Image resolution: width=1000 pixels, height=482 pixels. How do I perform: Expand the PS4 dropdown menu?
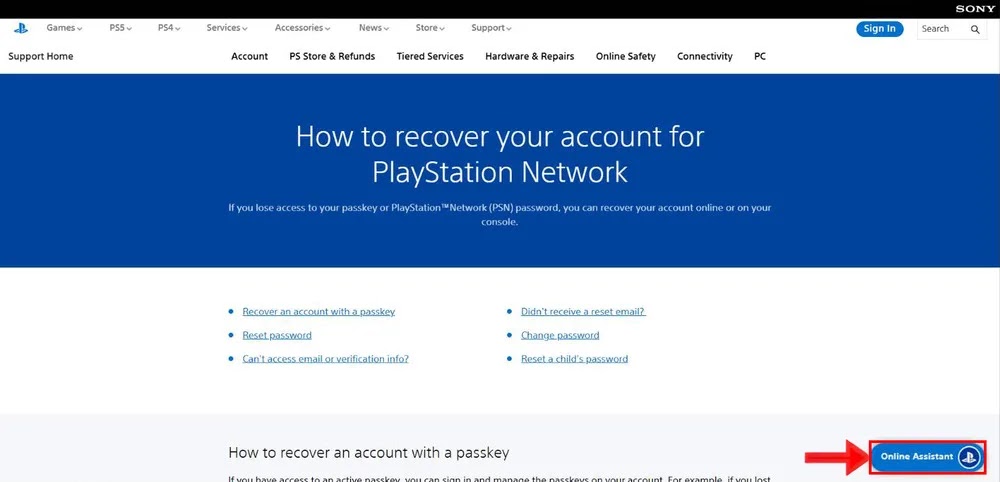pos(169,28)
